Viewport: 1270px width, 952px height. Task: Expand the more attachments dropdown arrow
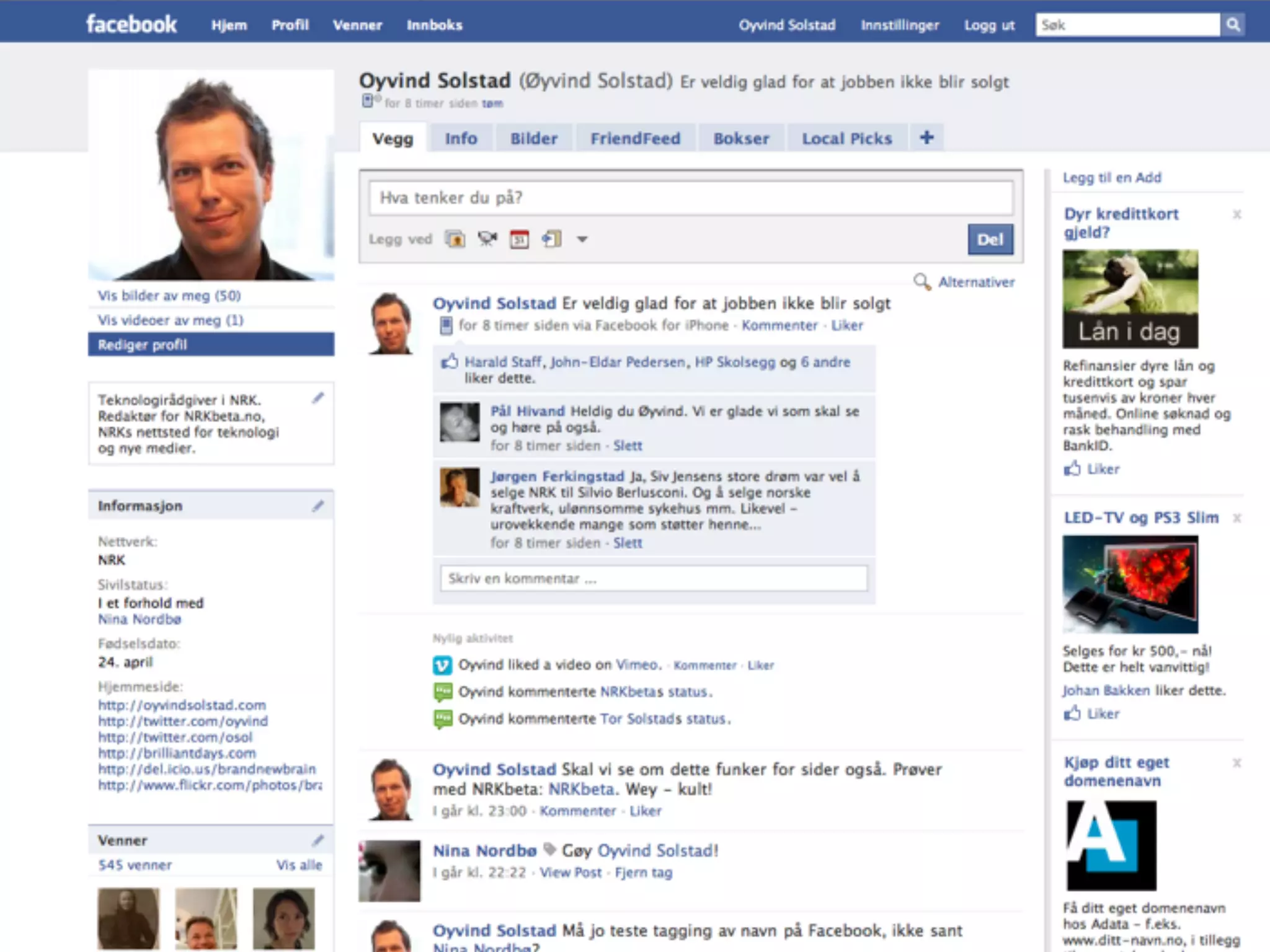582,239
